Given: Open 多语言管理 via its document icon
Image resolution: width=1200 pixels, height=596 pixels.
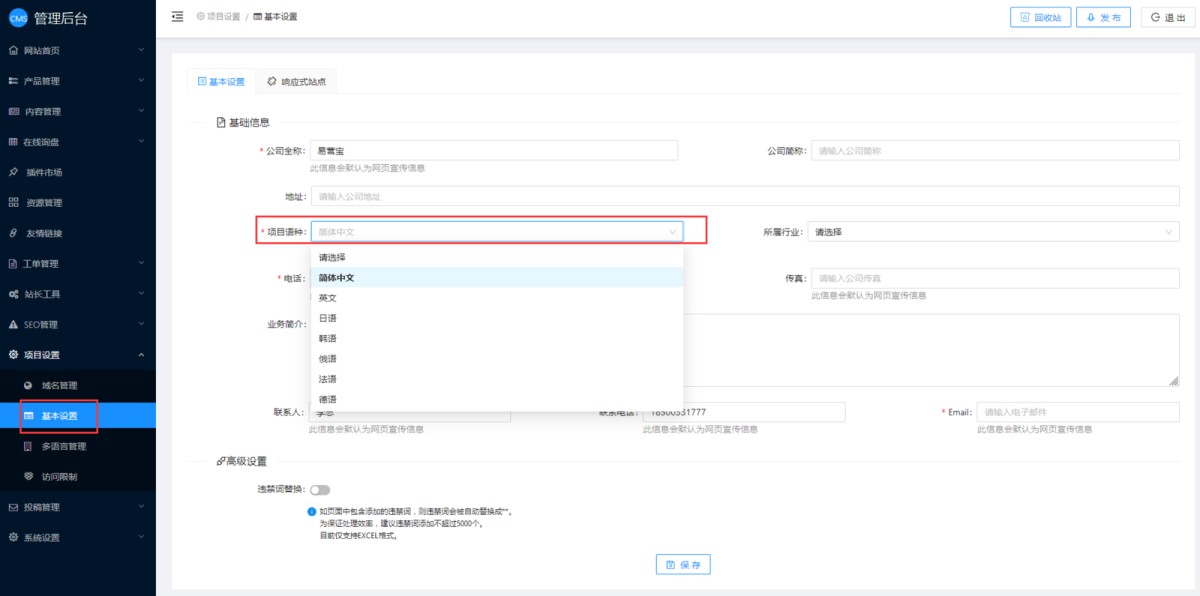Looking at the screenshot, I should [x=28, y=446].
